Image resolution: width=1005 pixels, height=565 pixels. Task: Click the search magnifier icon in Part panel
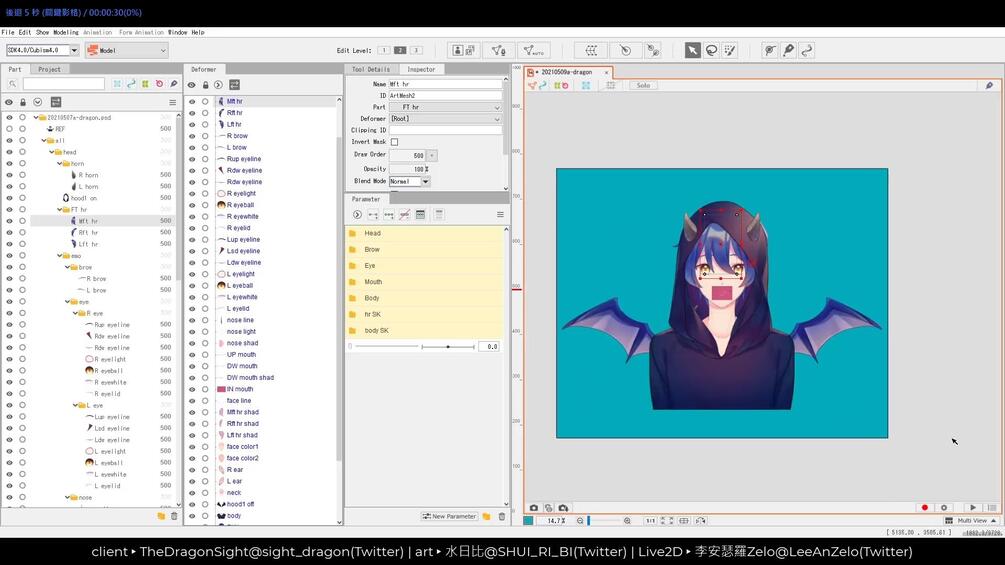tap(12, 84)
